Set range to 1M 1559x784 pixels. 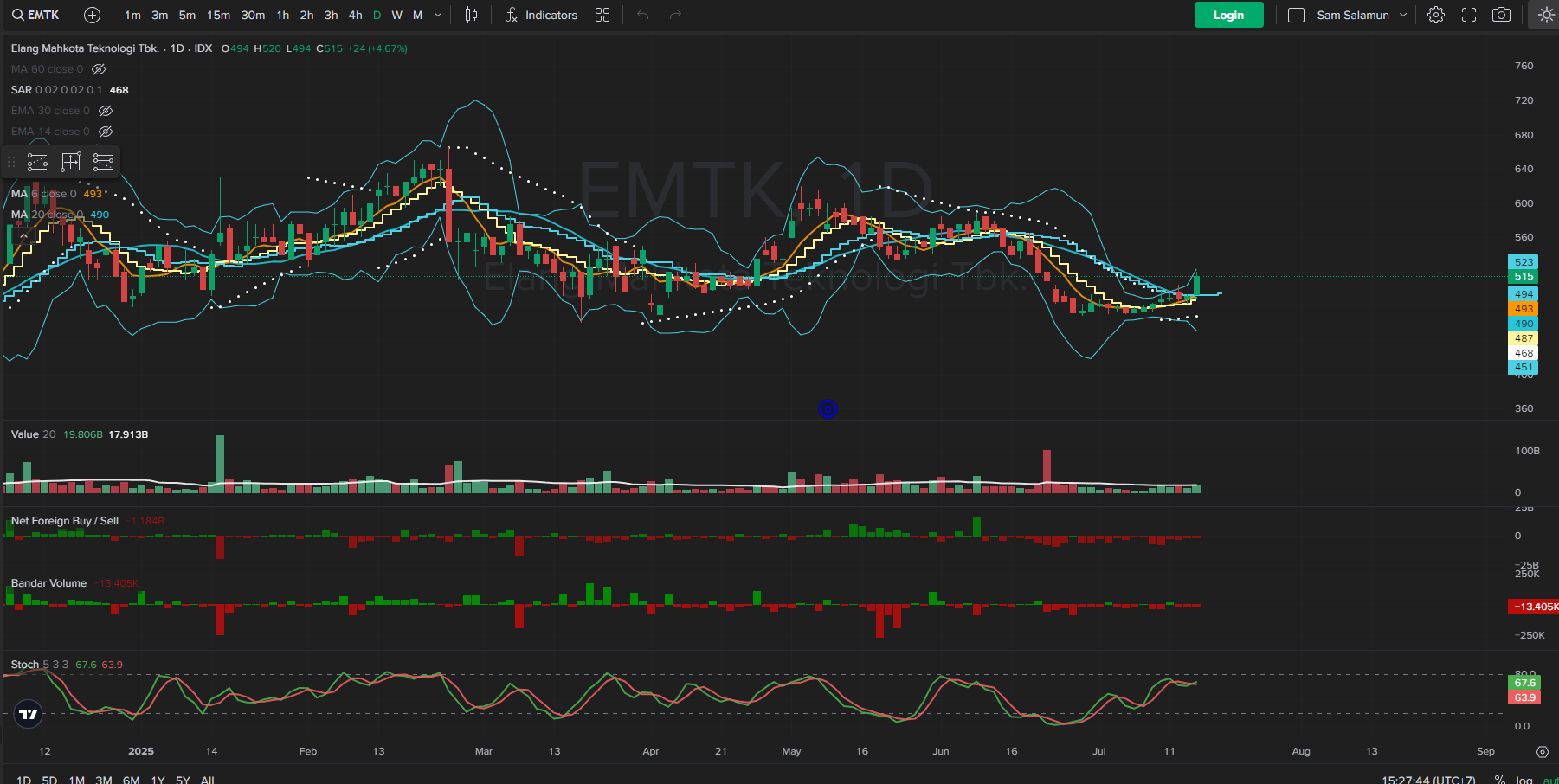pos(77,779)
